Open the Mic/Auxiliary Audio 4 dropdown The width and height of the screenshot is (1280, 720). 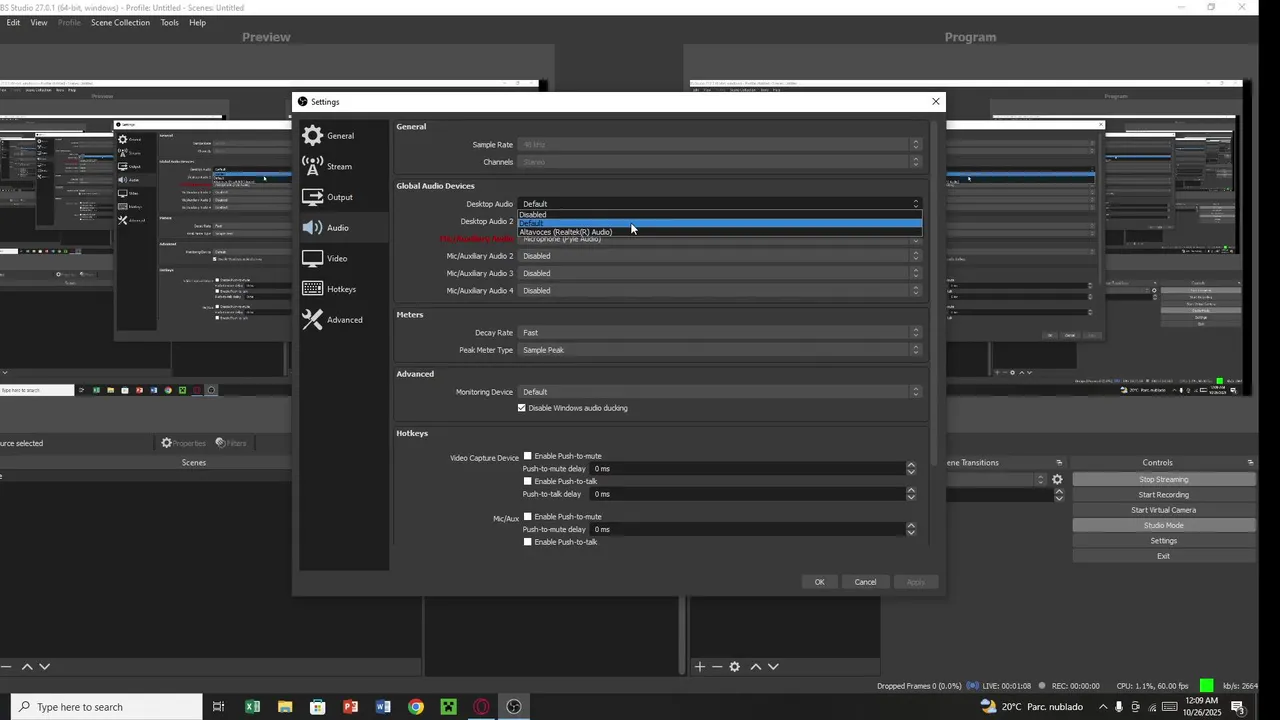720,291
